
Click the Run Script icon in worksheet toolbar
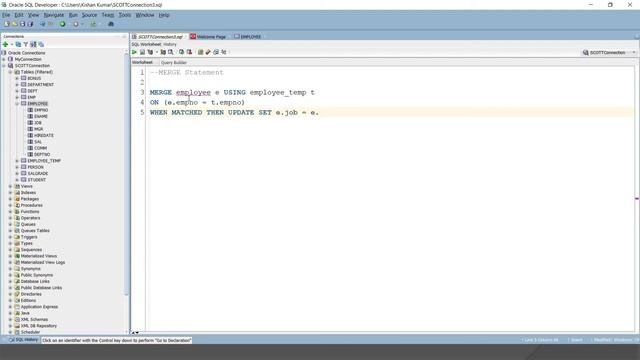click(142, 52)
